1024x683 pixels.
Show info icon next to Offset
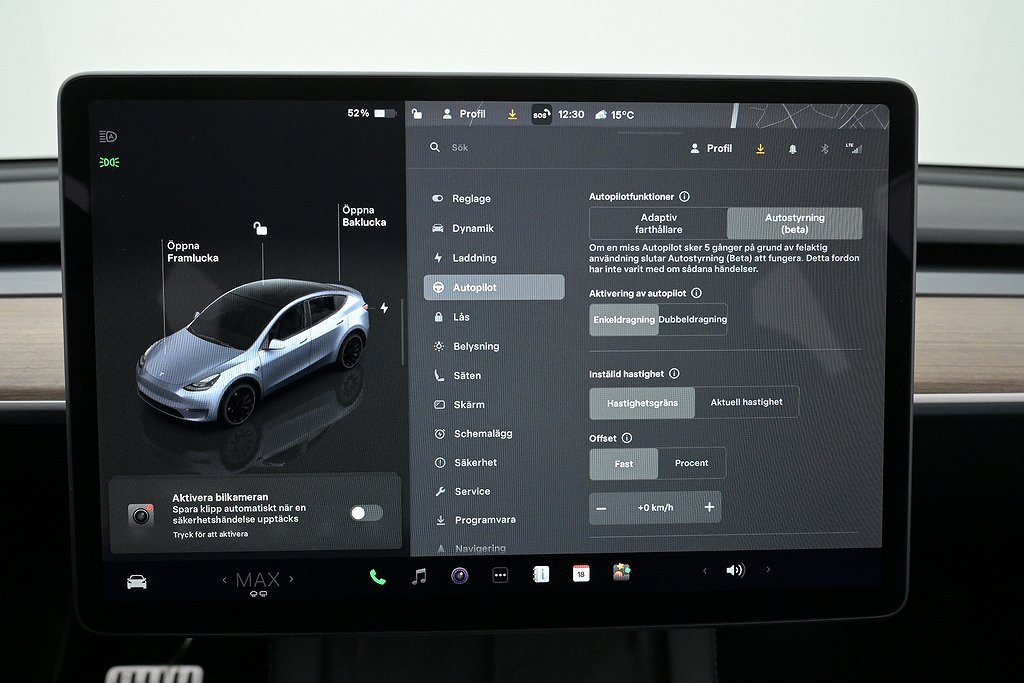click(627, 438)
